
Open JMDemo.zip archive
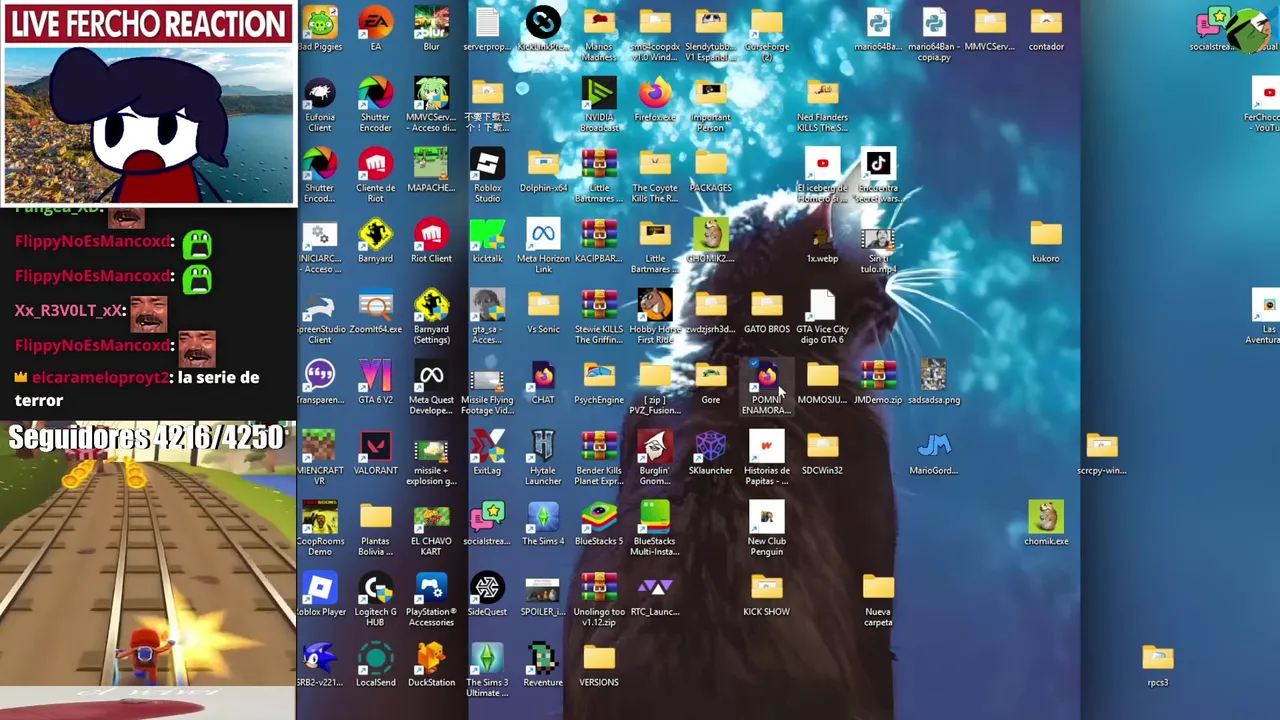click(878, 376)
